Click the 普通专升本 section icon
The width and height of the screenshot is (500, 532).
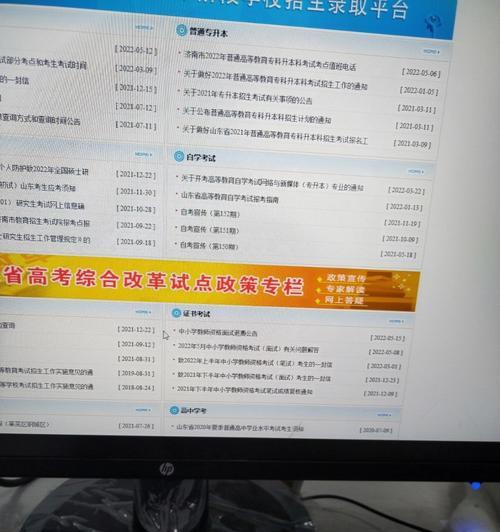click(x=181, y=30)
